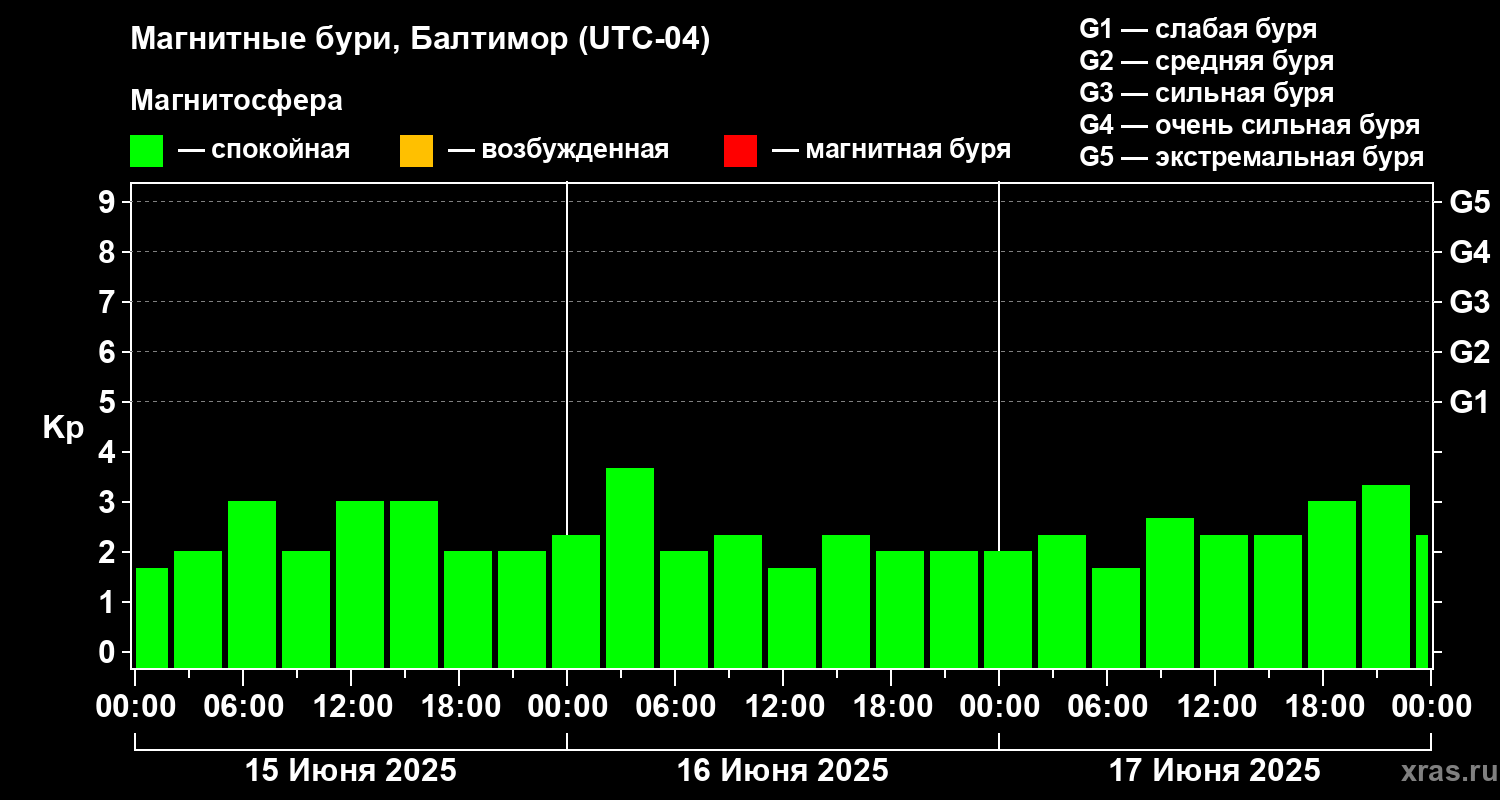
Task: Click the '— спокойная' legend label
Action: click(x=264, y=150)
